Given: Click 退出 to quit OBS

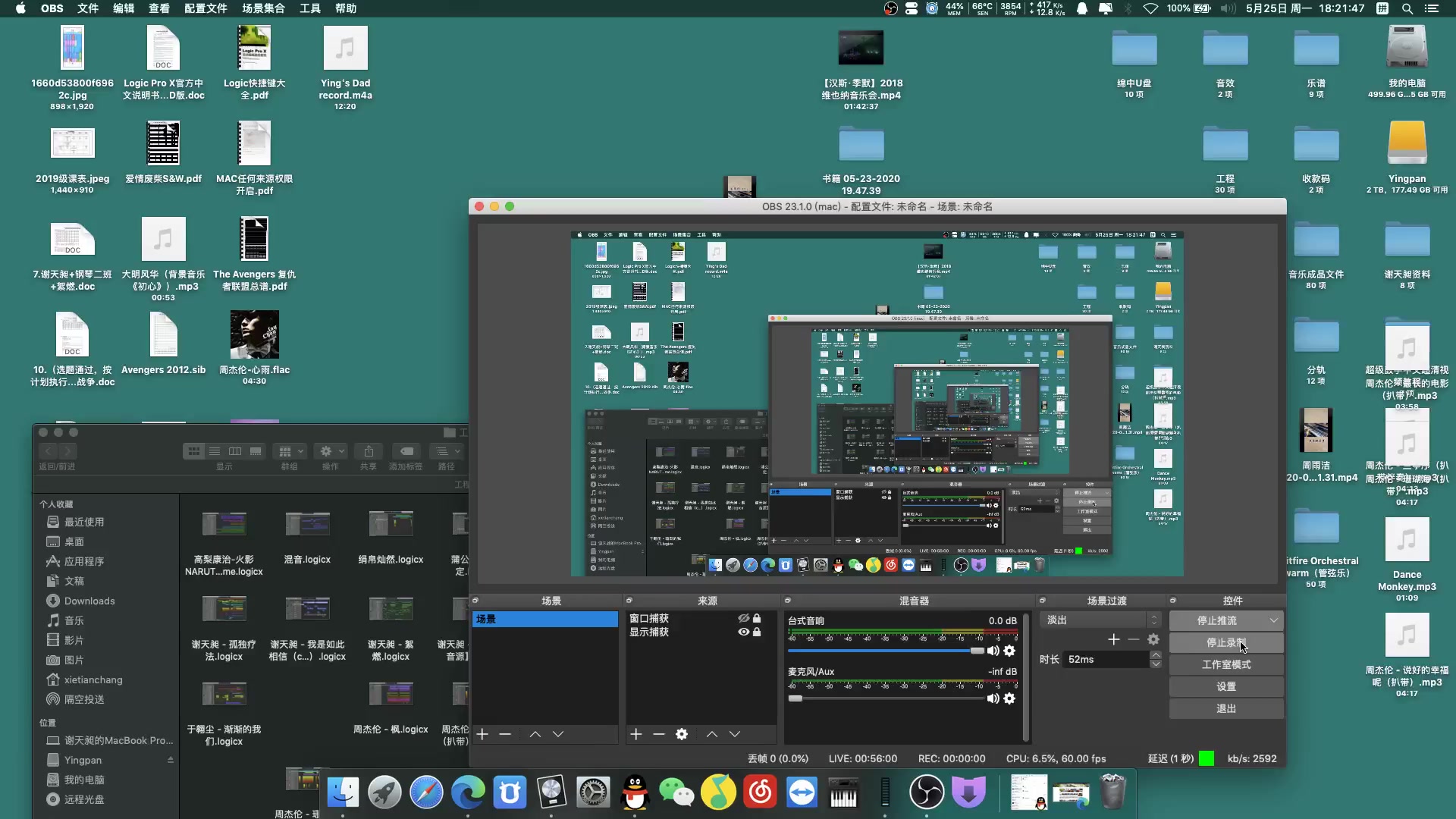Looking at the screenshot, I should point(1226,708).
